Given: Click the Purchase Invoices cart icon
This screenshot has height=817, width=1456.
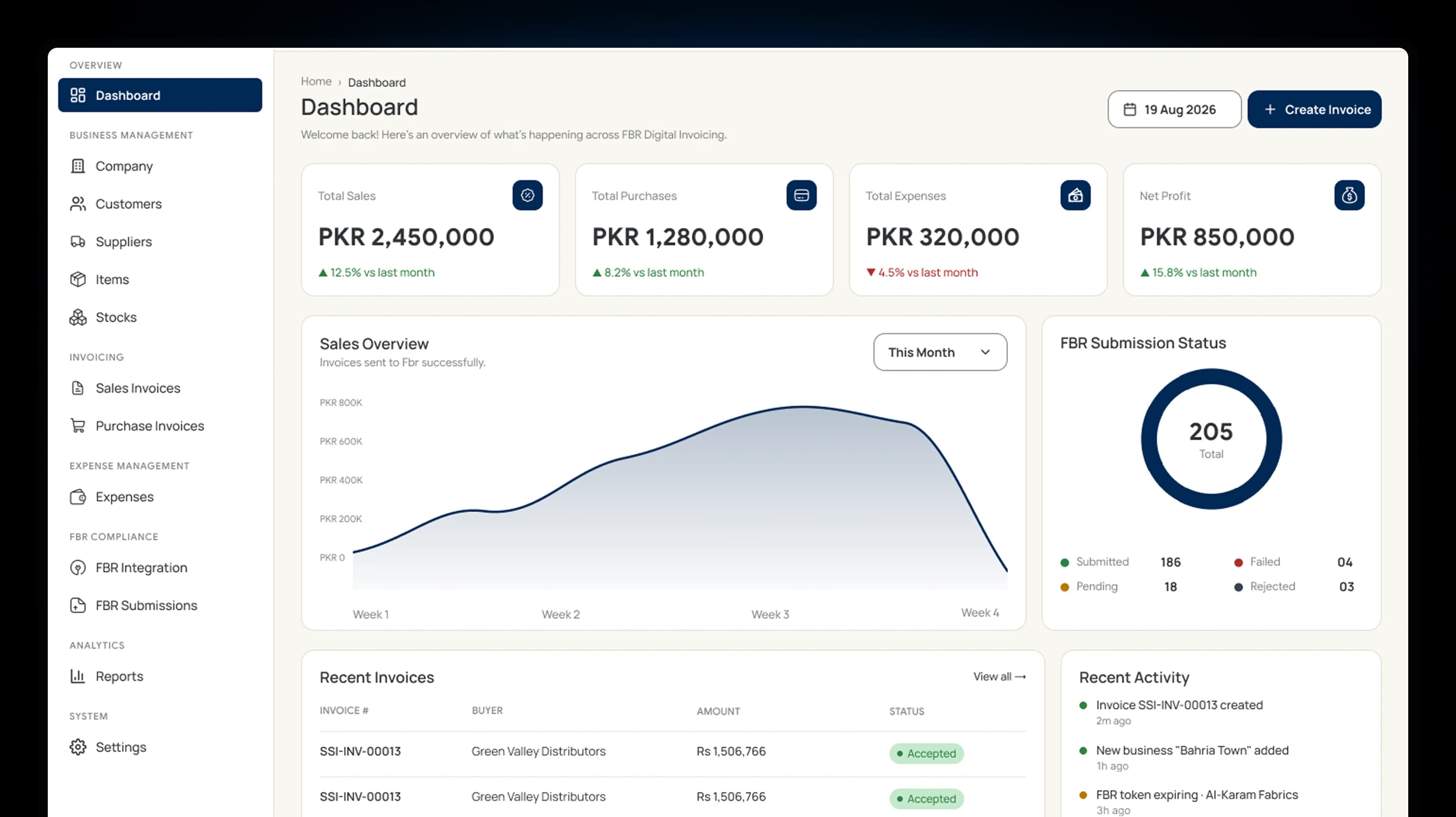Looking at the screenshot, I should (x=78, y=425).
